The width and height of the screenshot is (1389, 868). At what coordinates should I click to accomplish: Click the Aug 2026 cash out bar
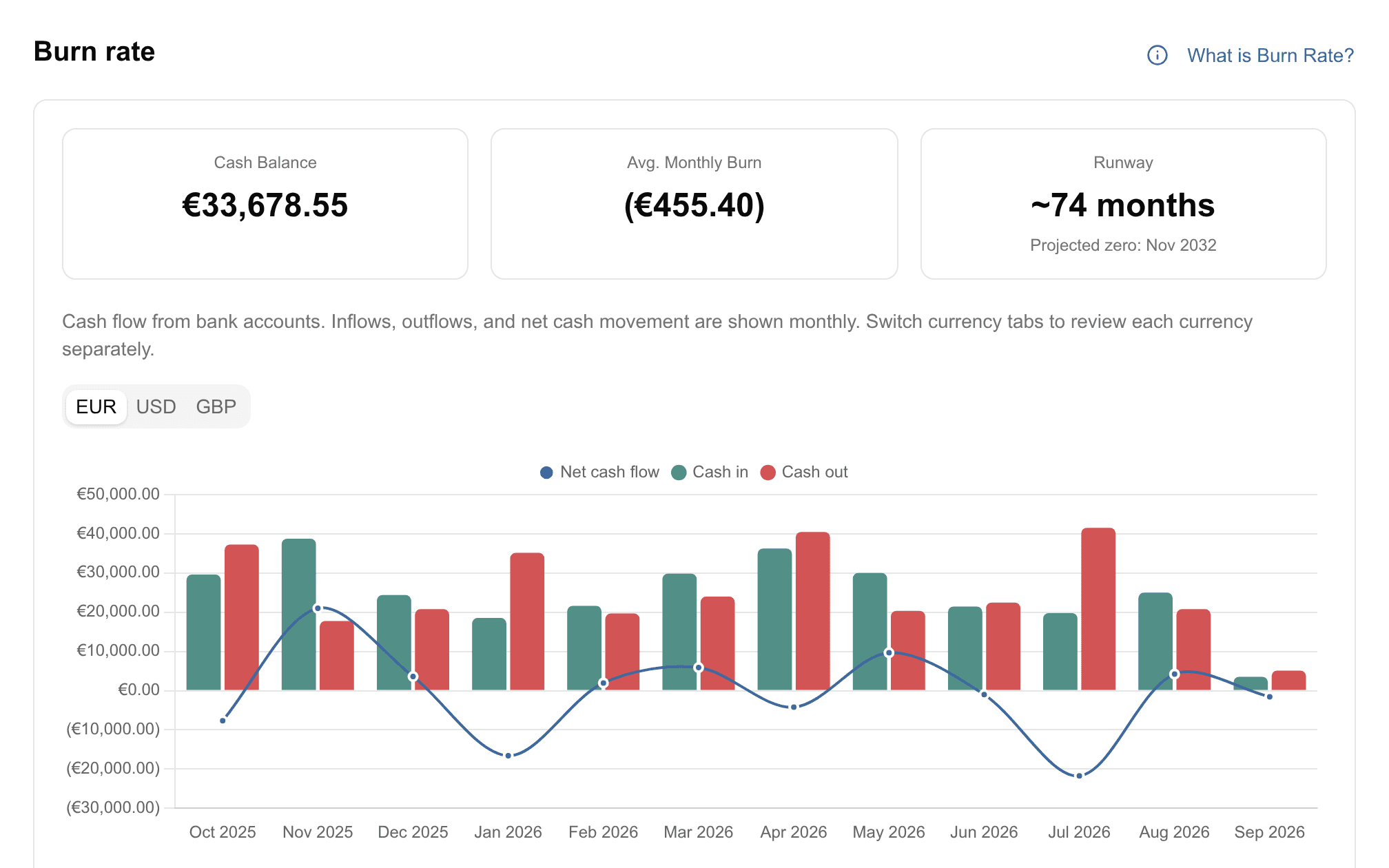1193,650
